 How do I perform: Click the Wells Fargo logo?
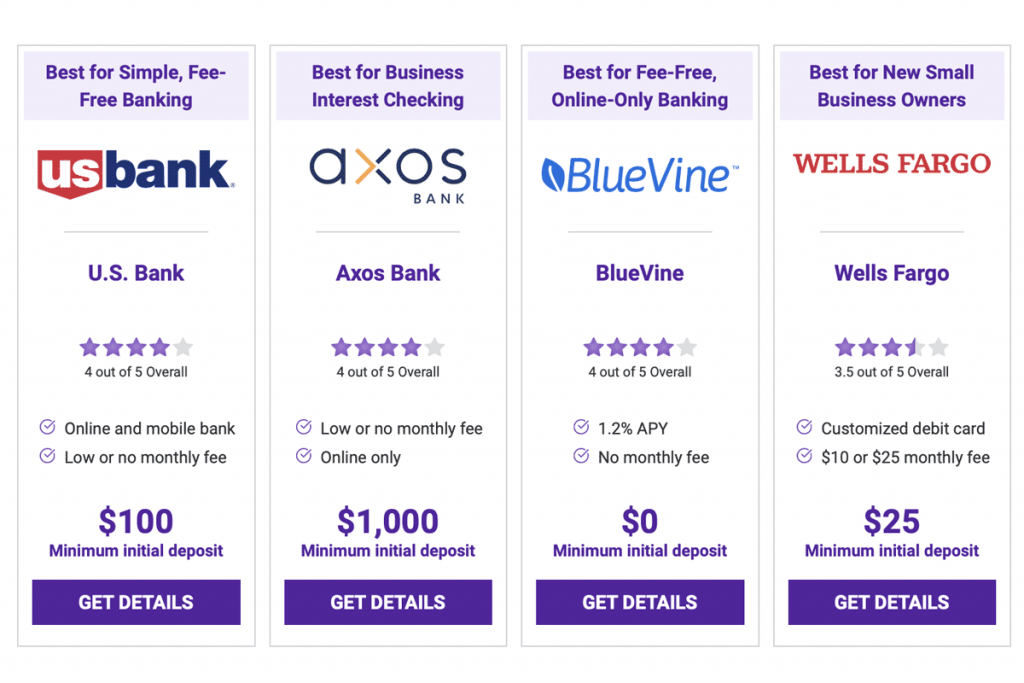click(892, 163)
